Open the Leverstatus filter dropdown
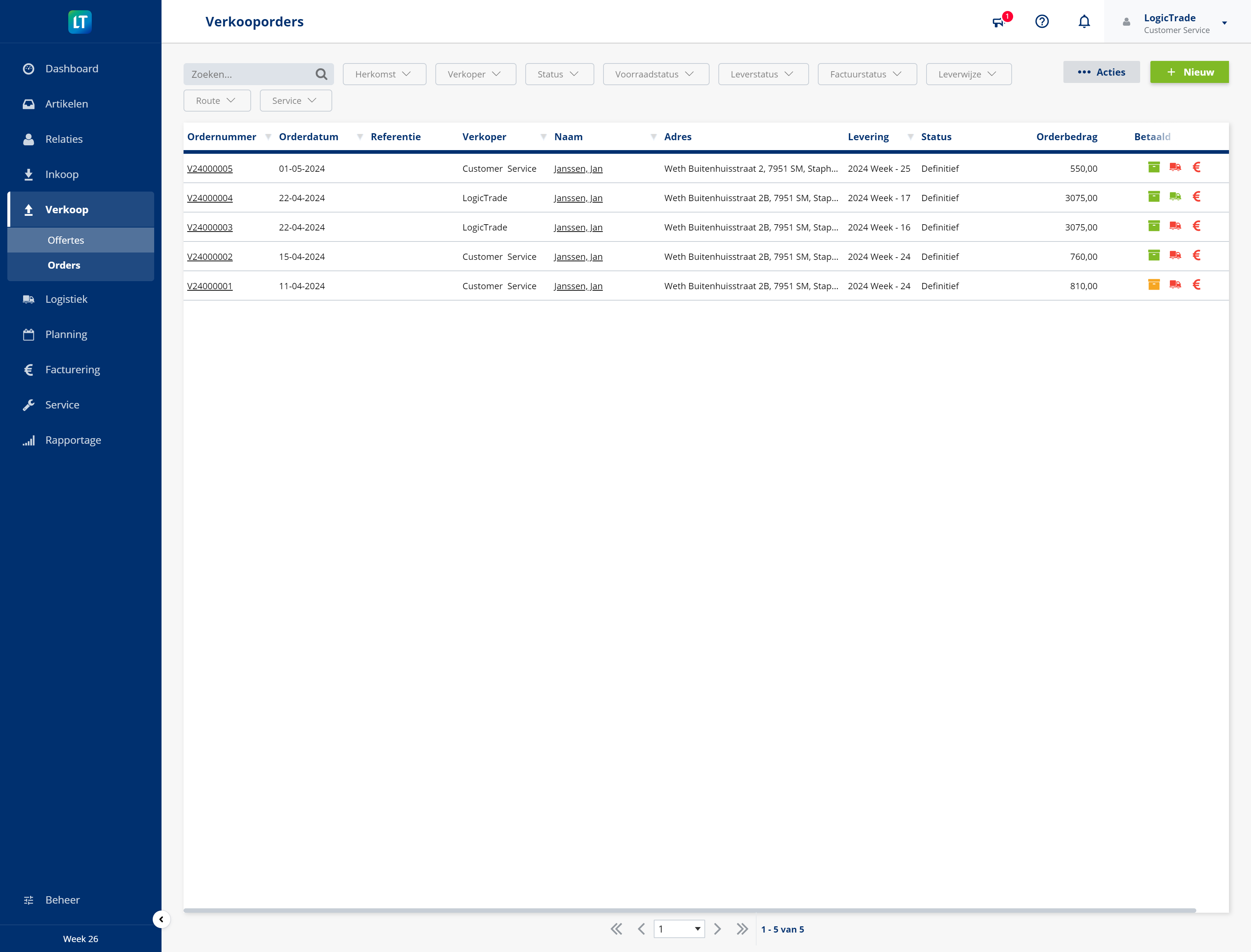The height and width of the screenshot is (952, 1251). (763, 74)
